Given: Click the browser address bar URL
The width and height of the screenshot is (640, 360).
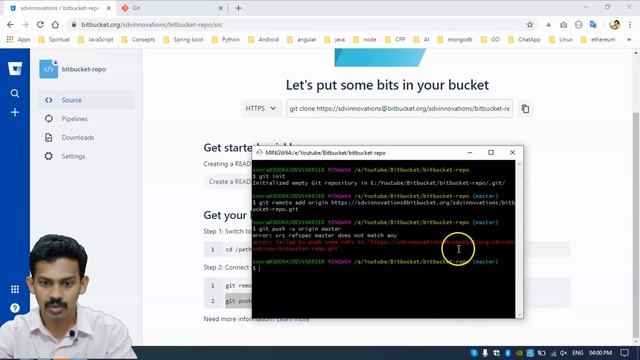Looking at the screenshot, I should [152, 25].
